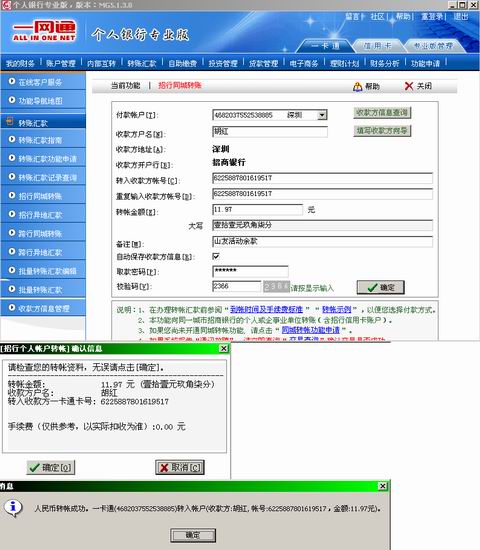The width and height of the screenshot is (480, 550).
Task: Close the 消息 dialog with X
Action: click(x=383, y=486)
